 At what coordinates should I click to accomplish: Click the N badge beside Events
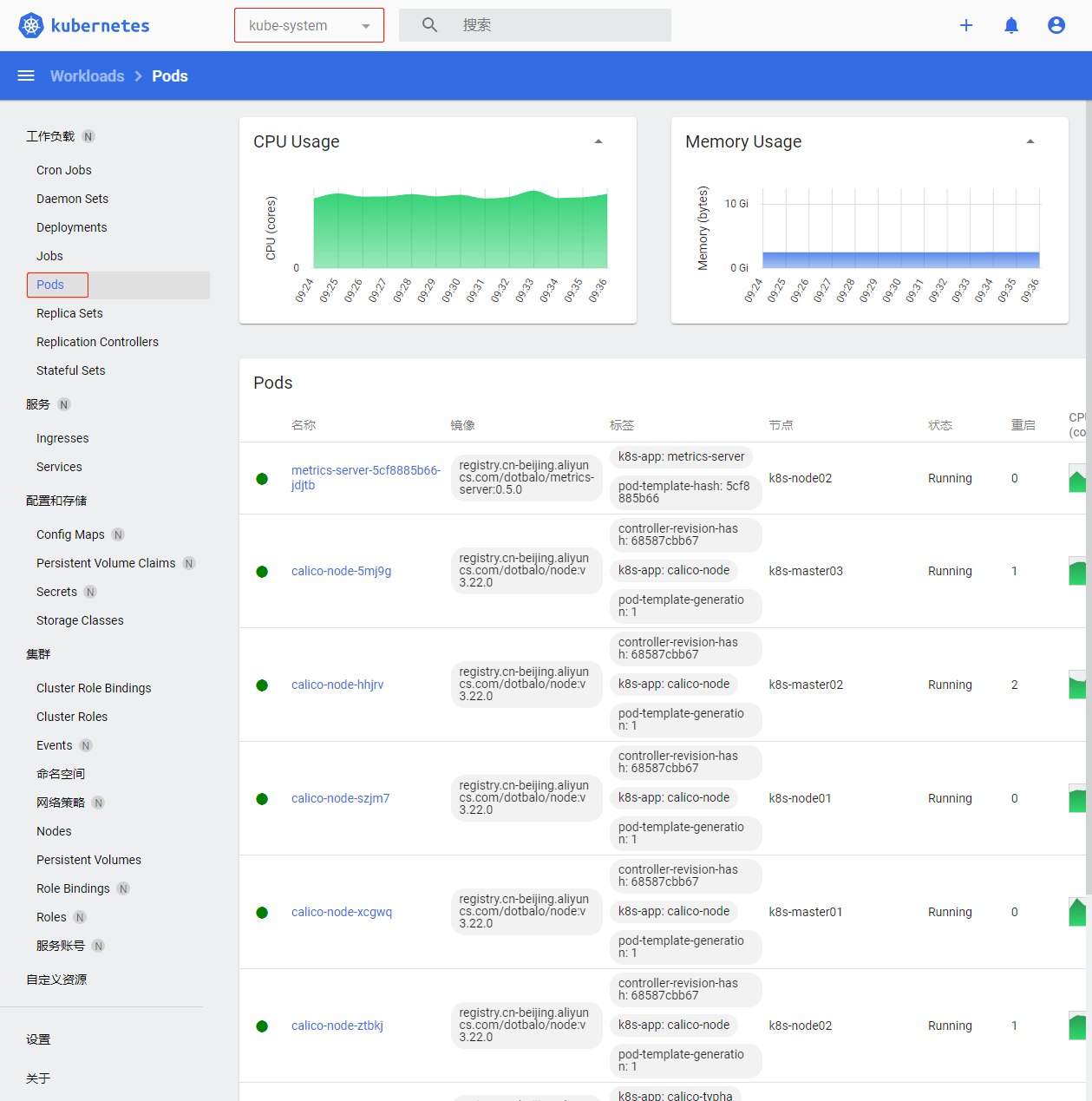pyautogui.click(x=86, y=745)
